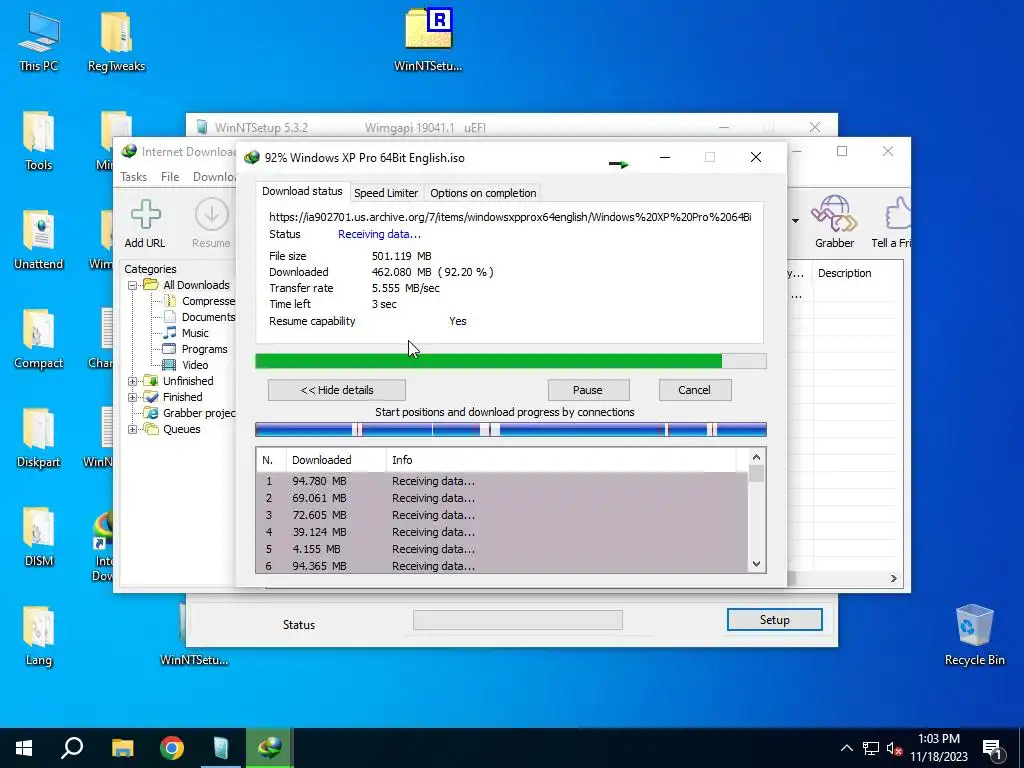
Task: Click the Resume toolbar button in IDM
Action: pyautogui.click(x=211, y=224)
